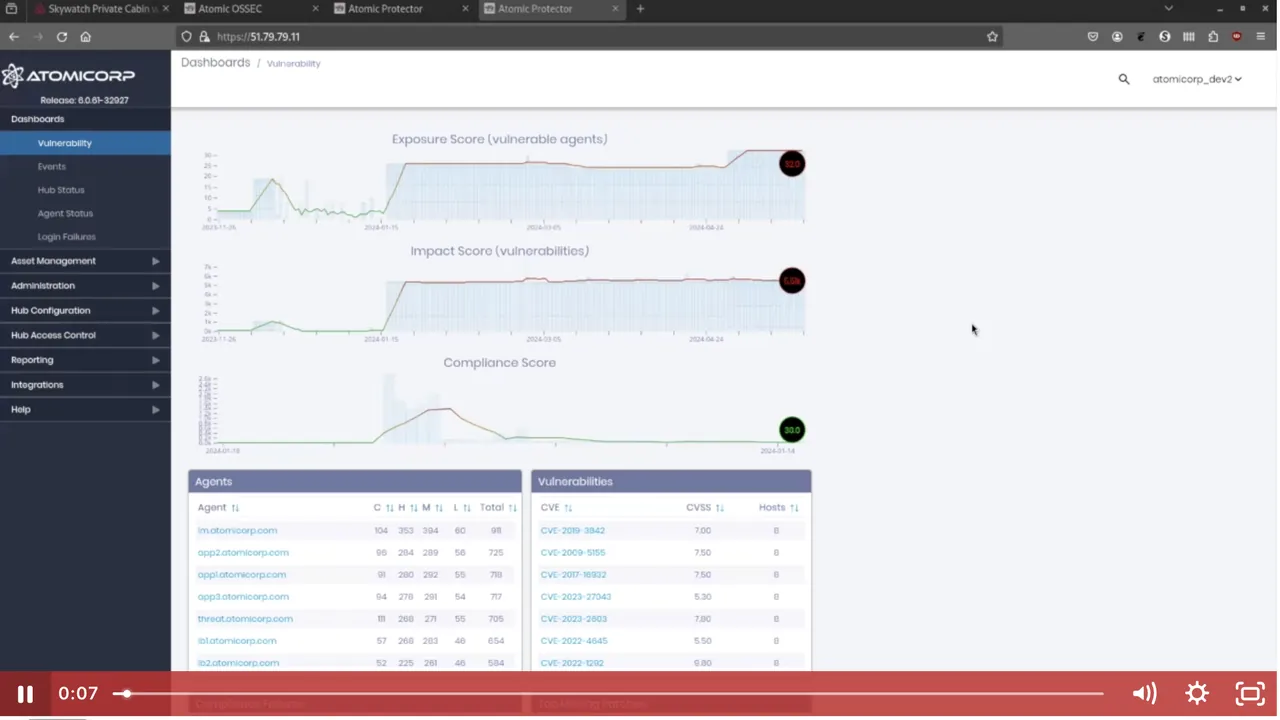Expand the Asset Management menu
This screenshot has width=1280, height=720.
point(85,261)
